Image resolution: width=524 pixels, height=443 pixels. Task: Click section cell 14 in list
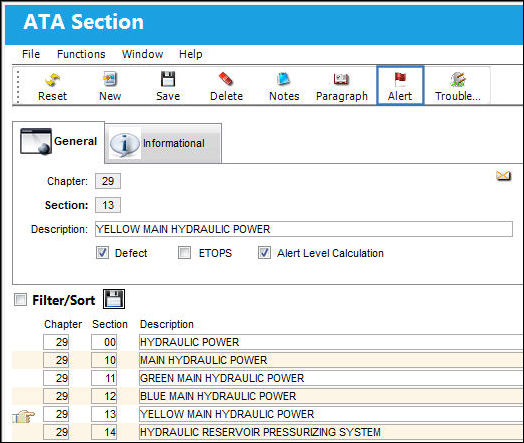pos(104,432)
